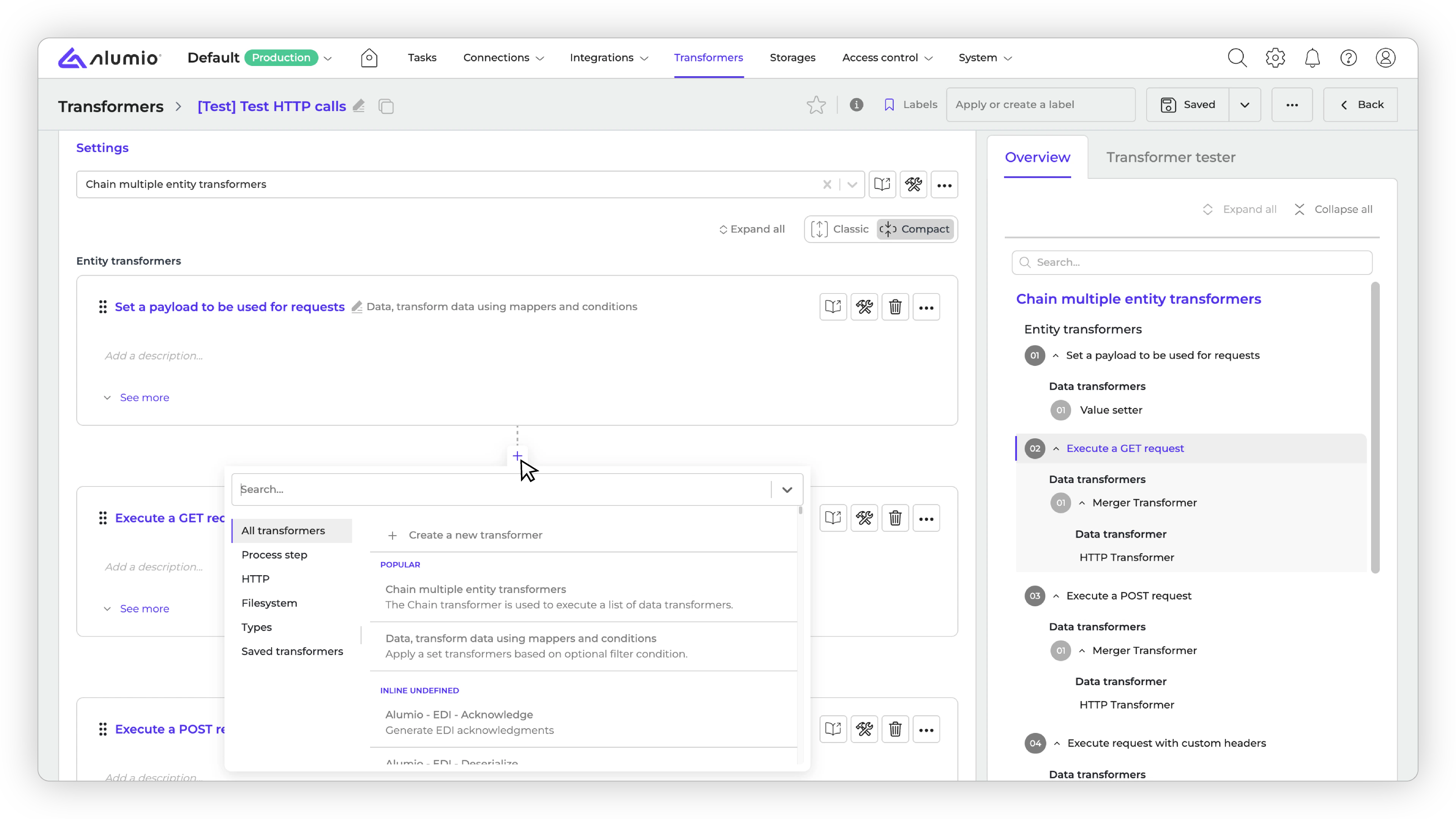Open the Chain settings dropdown arrow
Image resolution: width=1456 pixels, height=819 pixels.
pyautogui.click(x=852, y=184)
